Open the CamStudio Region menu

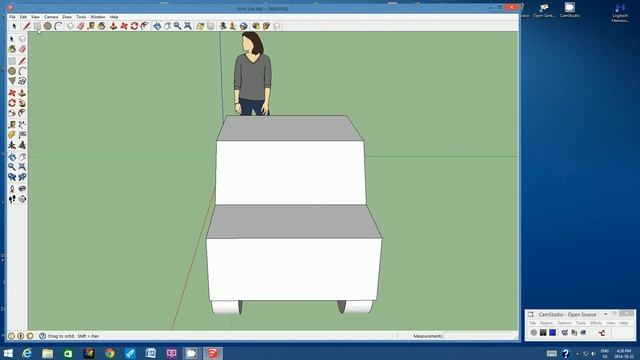pos(546,323)
